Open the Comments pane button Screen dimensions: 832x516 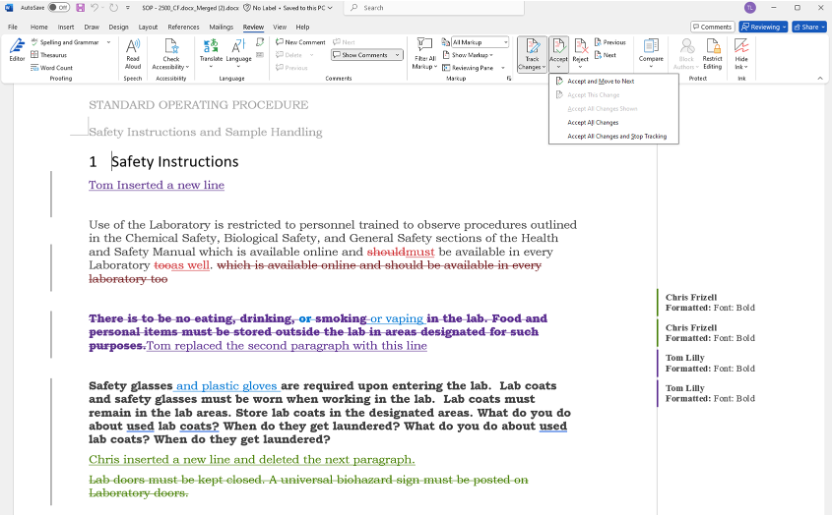coord(712,27)
